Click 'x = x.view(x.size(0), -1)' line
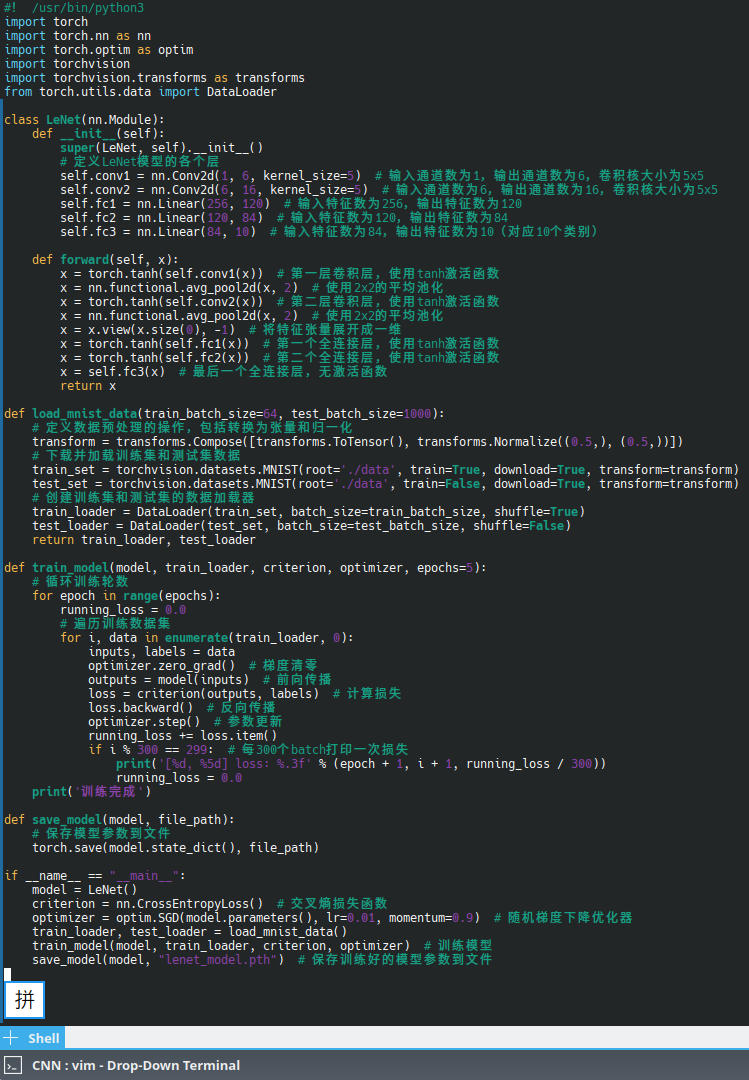Viewport: 749px width, 1080px height. point(231,329)
